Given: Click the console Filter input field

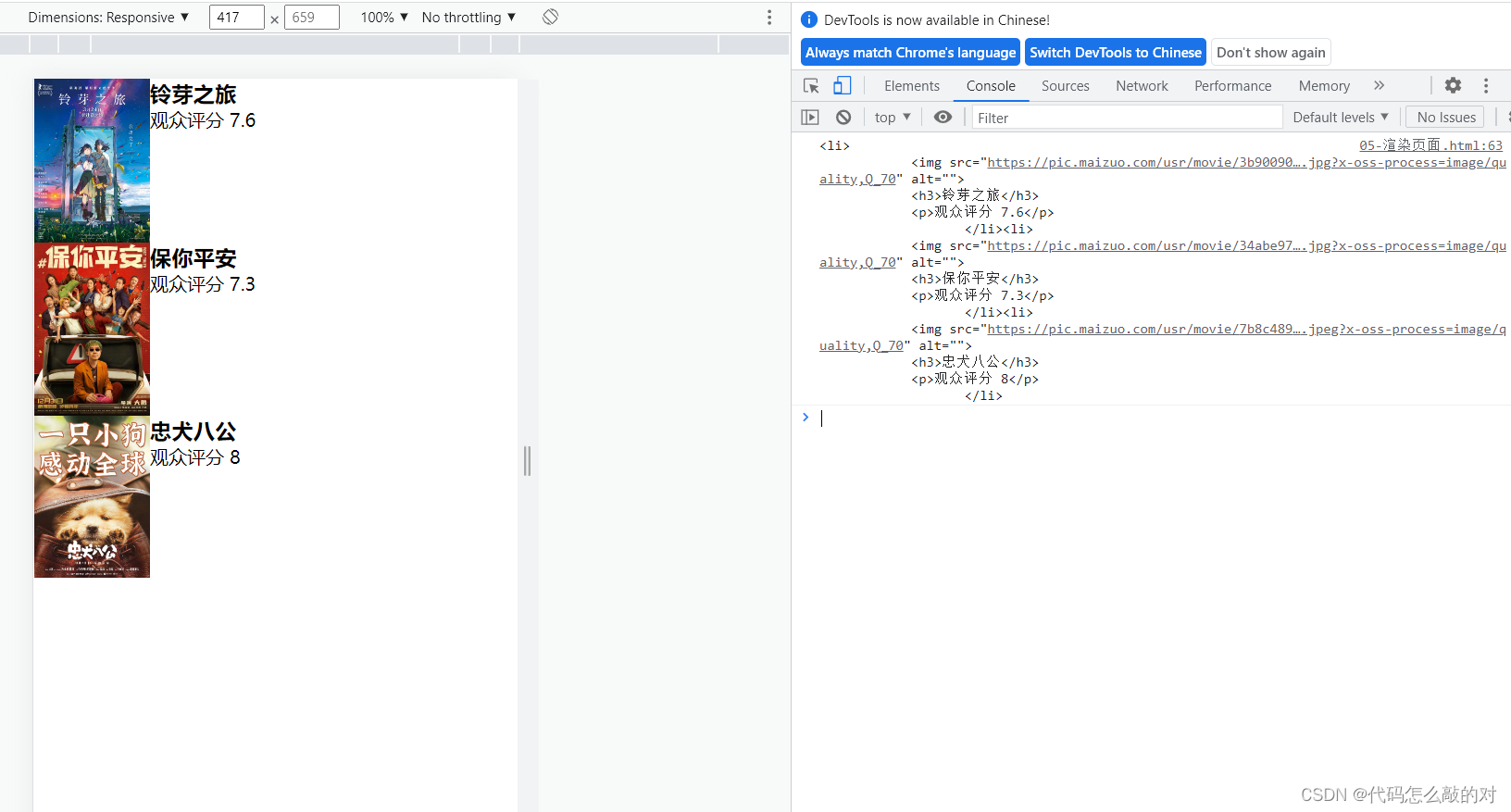Looking at the screenshot, I should pos(1126,118).
